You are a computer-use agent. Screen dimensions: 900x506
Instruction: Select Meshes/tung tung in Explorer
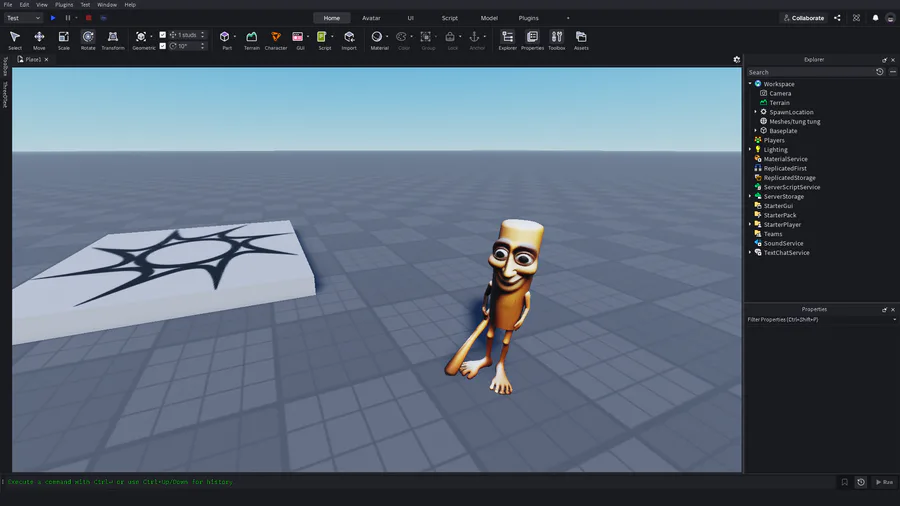click(795, 122)
